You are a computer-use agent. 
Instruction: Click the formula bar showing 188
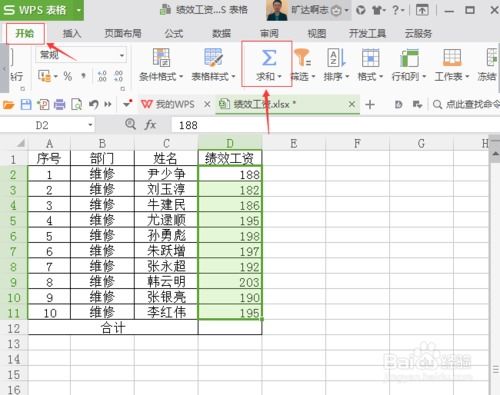coord(335,125)
